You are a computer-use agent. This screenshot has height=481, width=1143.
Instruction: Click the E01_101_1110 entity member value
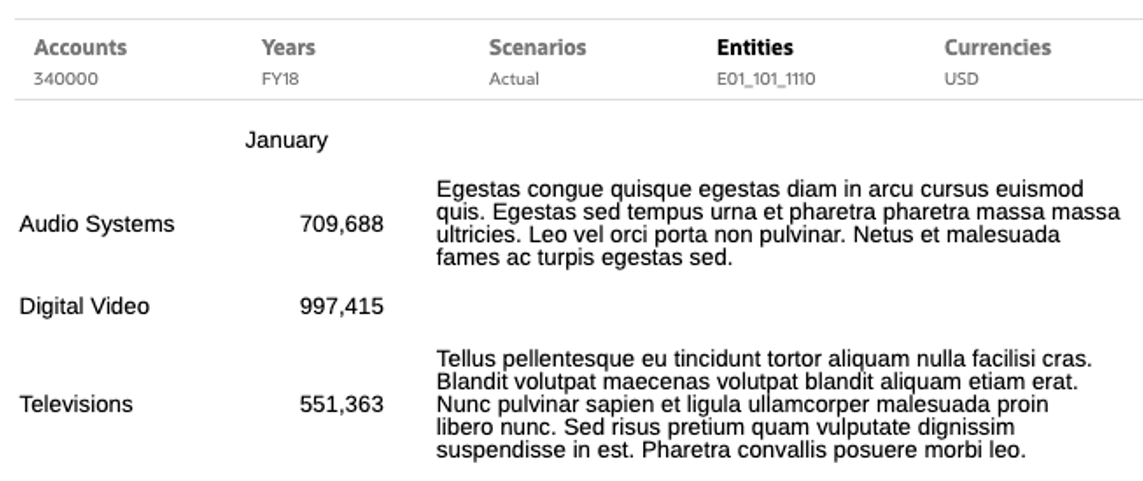pyautogui.click(x=759, y=80)
